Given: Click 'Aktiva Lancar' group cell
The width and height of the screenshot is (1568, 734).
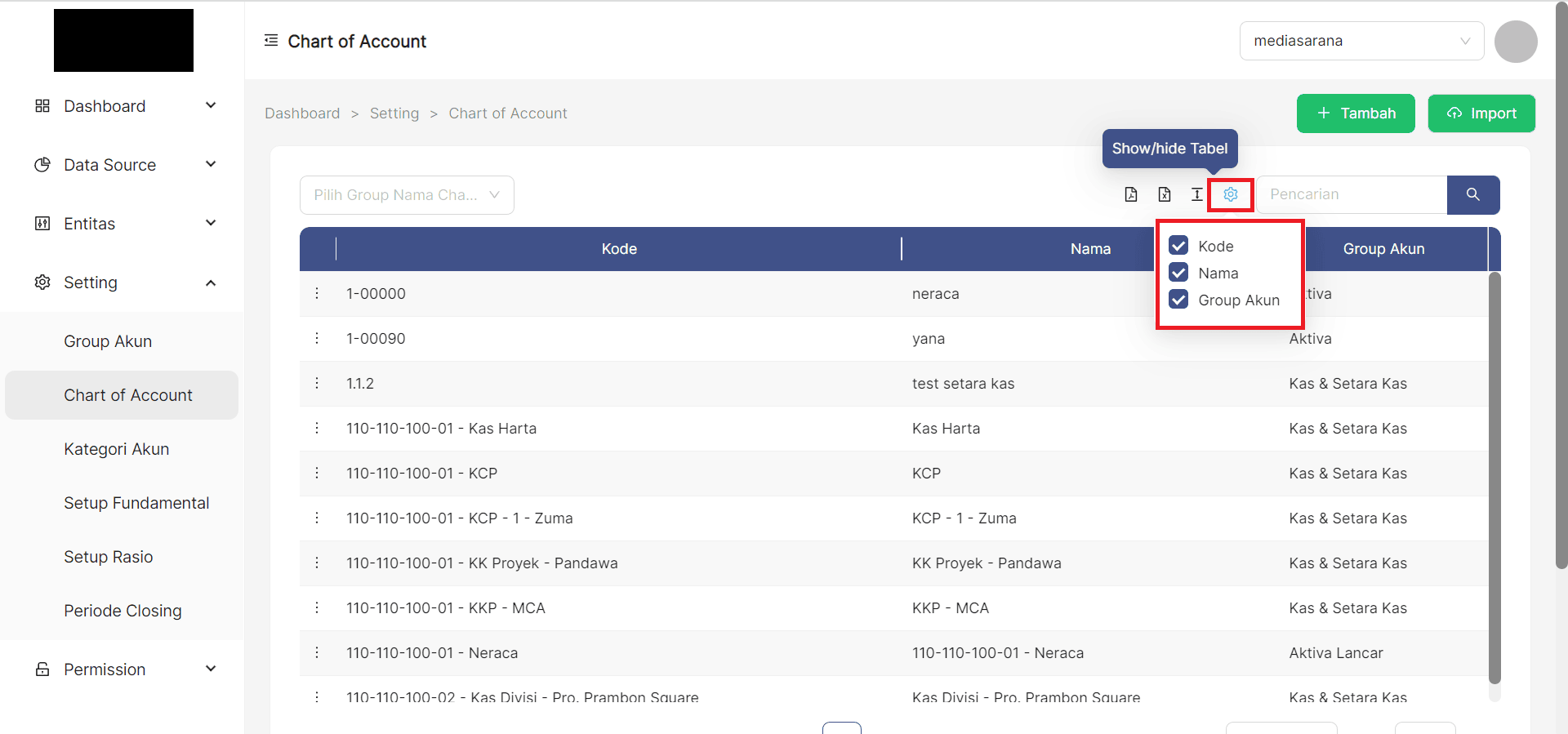Looking at the screenshot, I should (x=1336, y=653).
